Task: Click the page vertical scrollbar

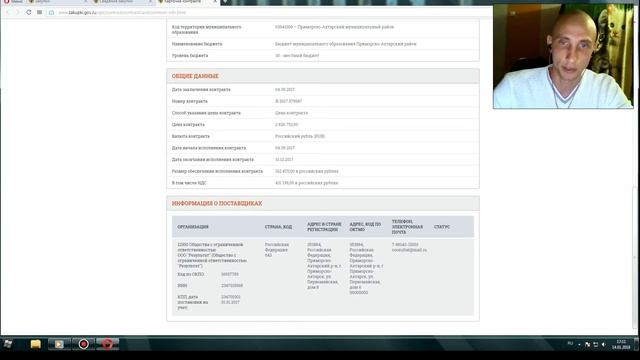Action: point(635,257)
